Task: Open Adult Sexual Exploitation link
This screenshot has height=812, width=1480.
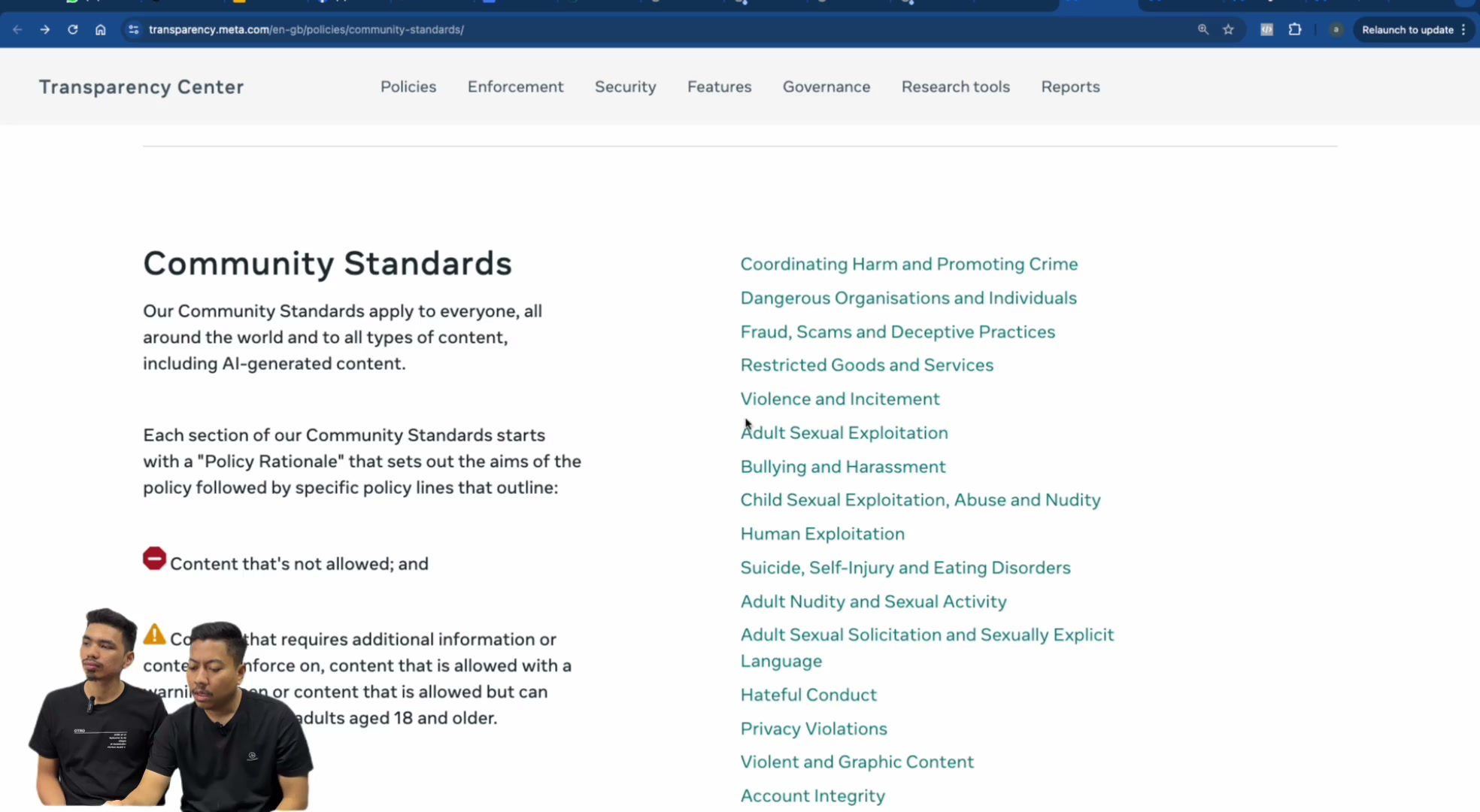Action: 845,432
